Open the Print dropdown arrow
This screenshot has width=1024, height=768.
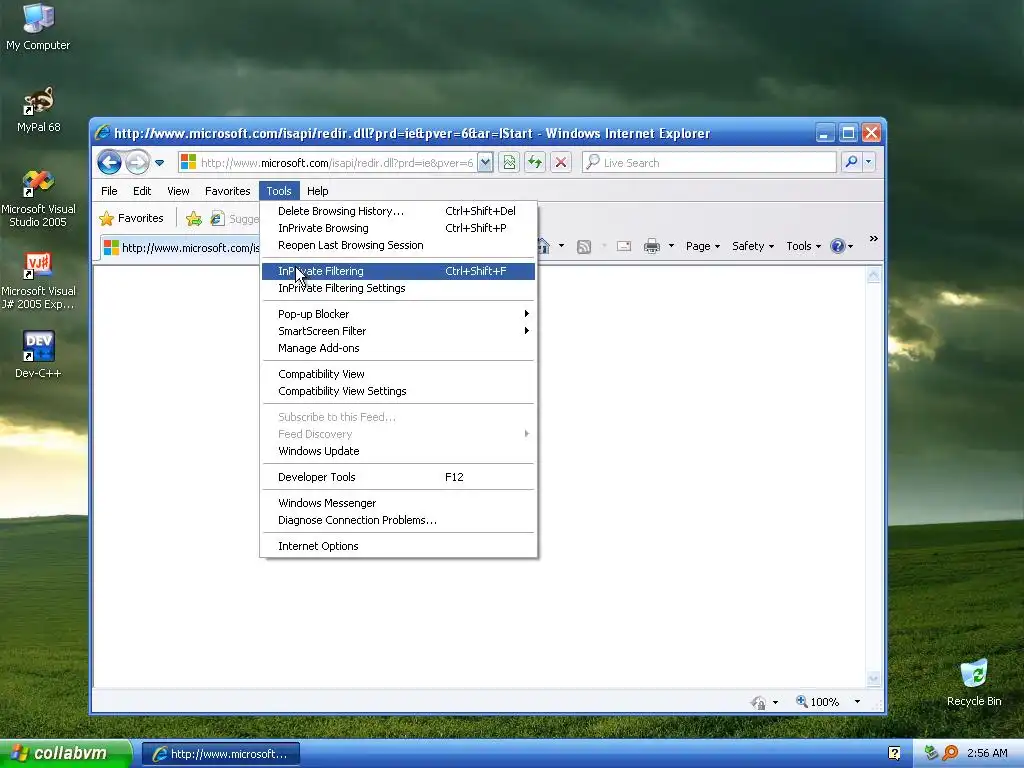point(671,246)
